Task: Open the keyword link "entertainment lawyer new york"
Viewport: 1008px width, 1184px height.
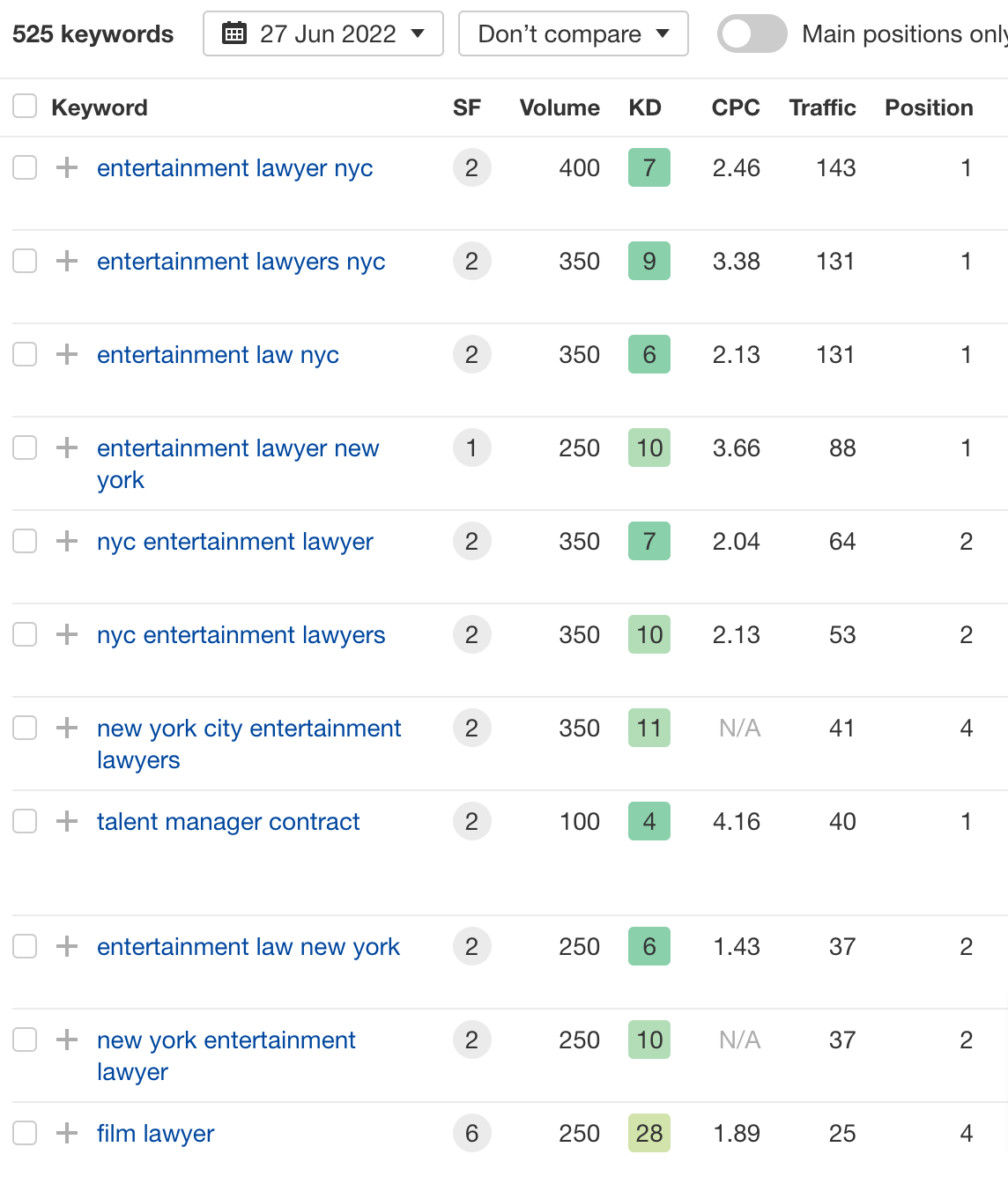Action: (x=238, y=448)
